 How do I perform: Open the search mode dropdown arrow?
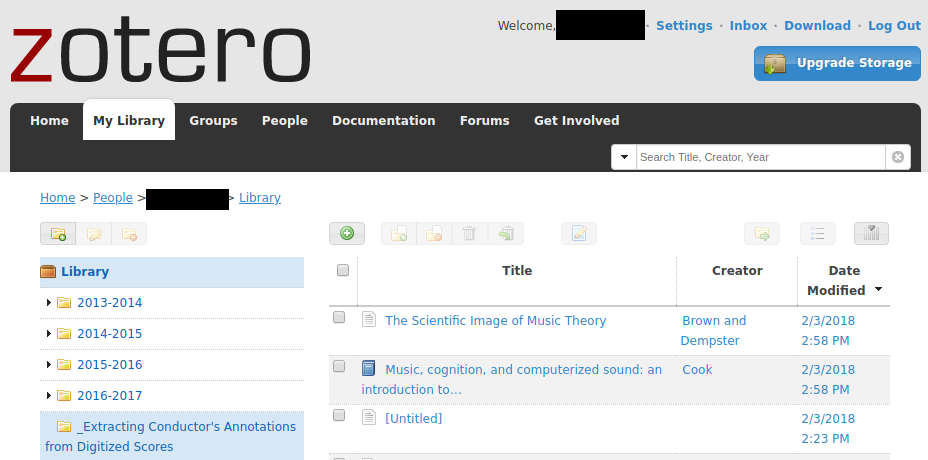(x=624, y=157)
